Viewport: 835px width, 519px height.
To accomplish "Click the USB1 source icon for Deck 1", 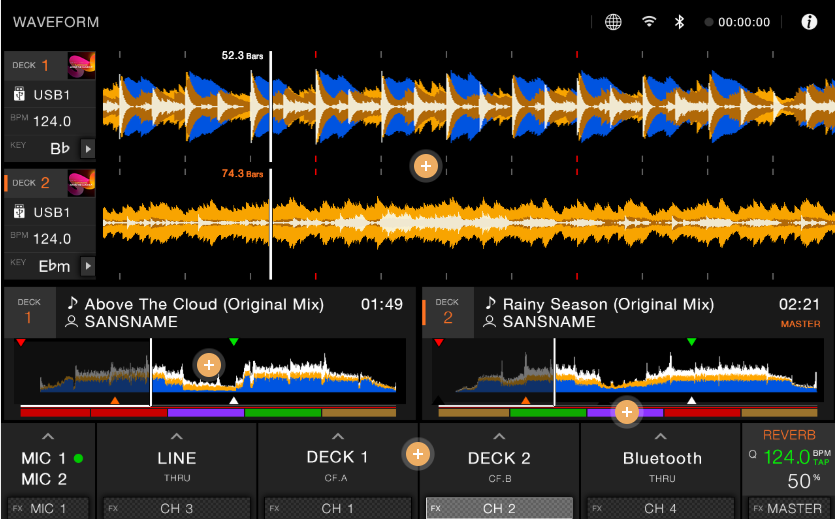I will click(19, 95).
